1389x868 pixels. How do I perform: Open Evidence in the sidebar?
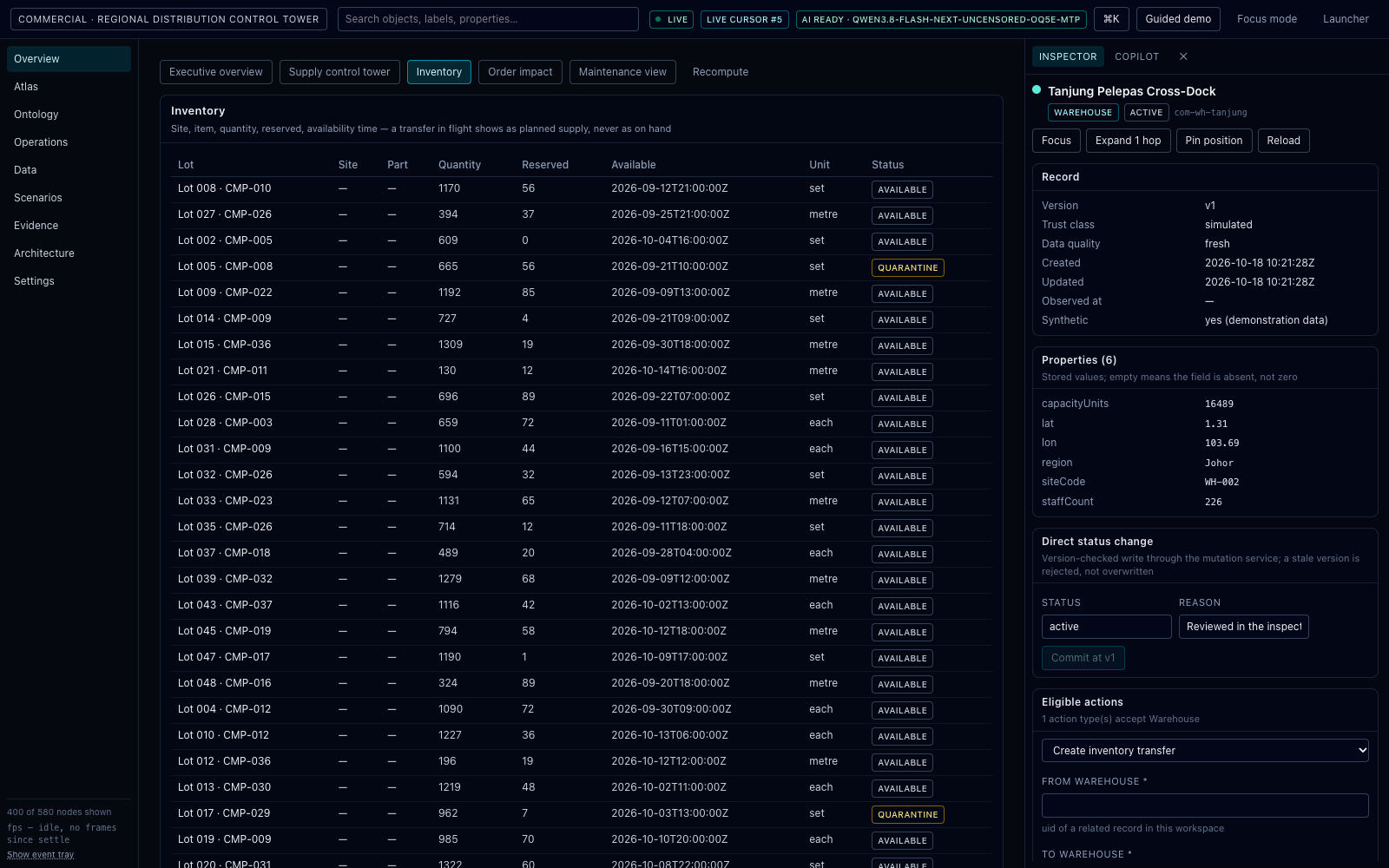pyautogui.click(x=69, y=226)
